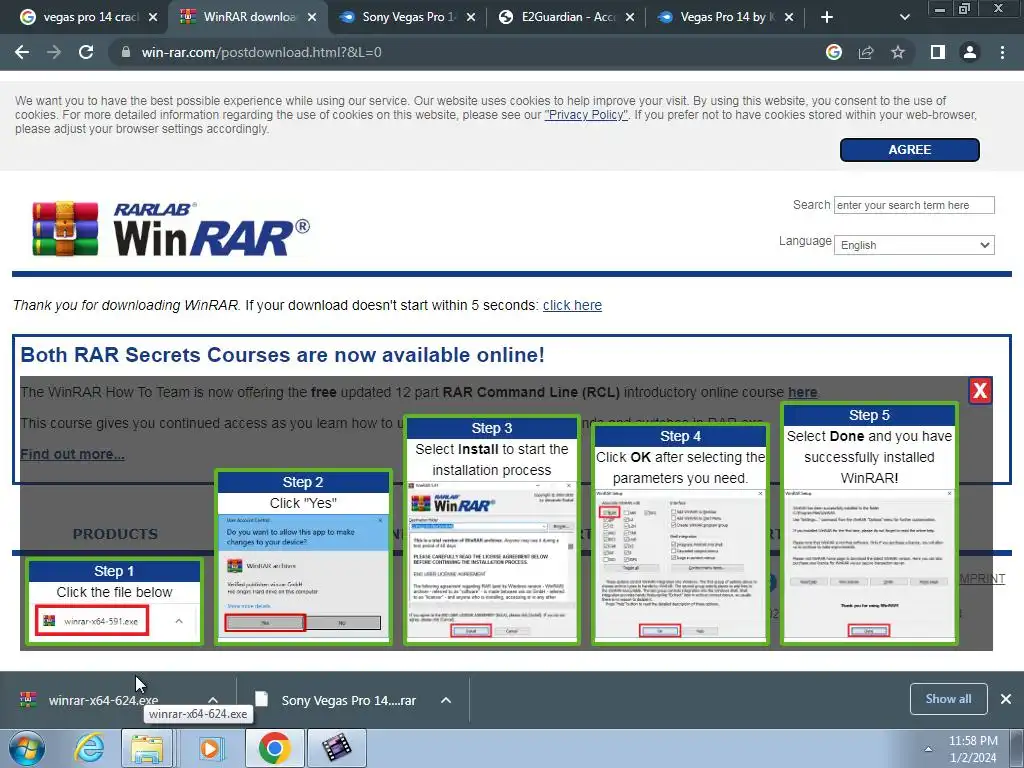The image size is (1024, 768).
Task: Open the Sony Vegas Pro 14 rar download
Action: pyautogui.click(x=336, y=700)
